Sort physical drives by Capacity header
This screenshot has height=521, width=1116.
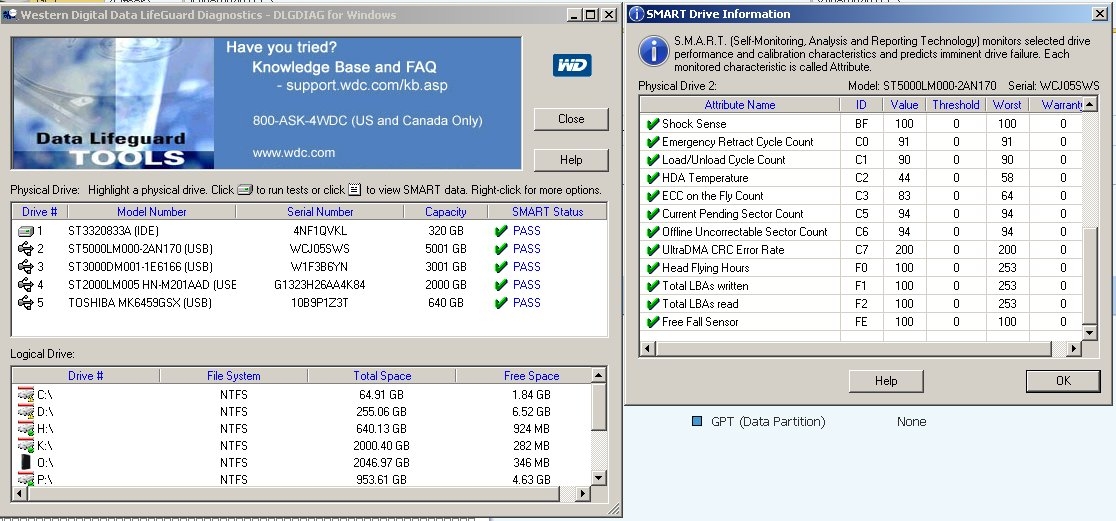pos(446,211)
